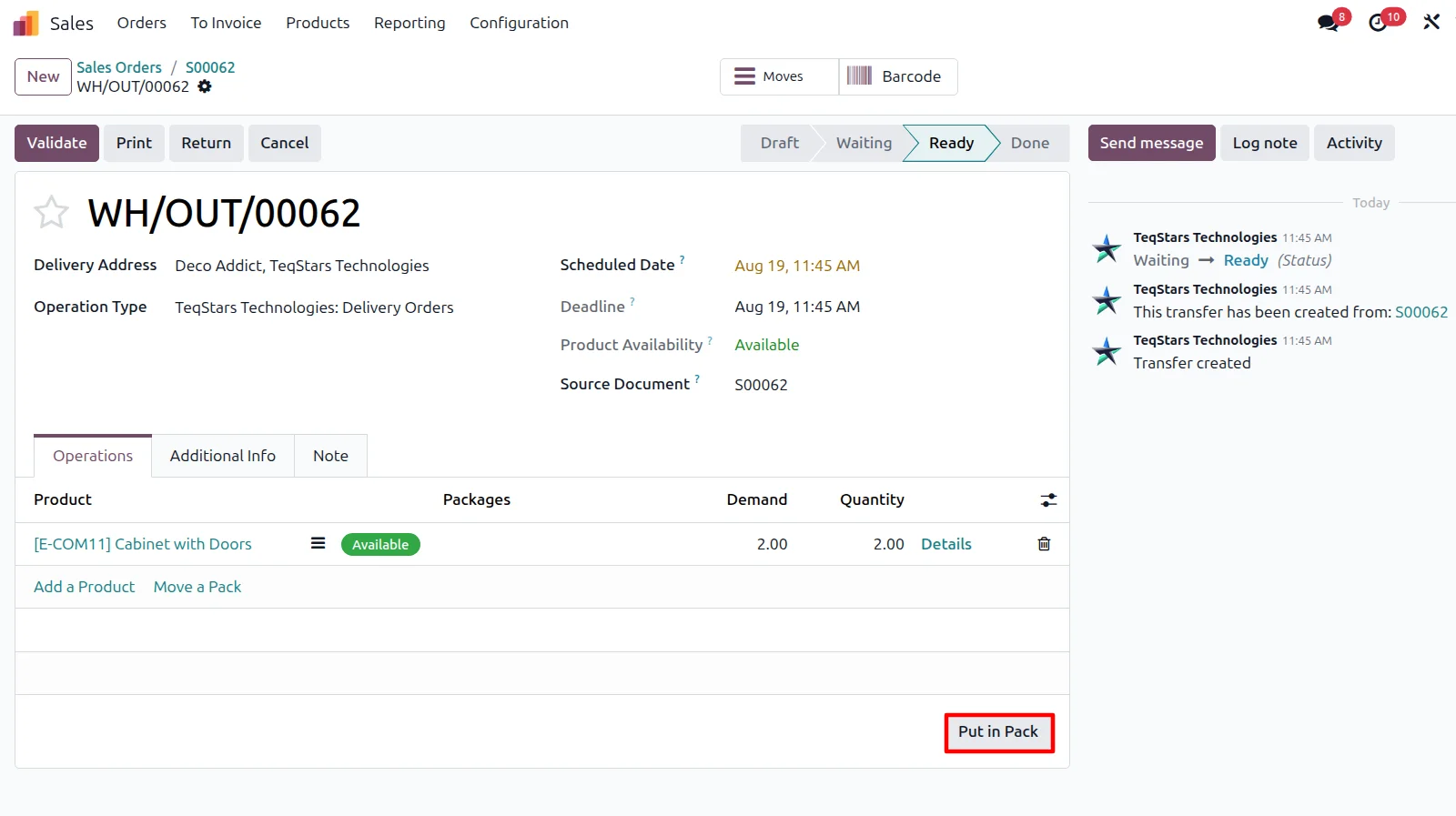Click Add a Product link
Viewport: 1456px width, 816px height.
84,587
